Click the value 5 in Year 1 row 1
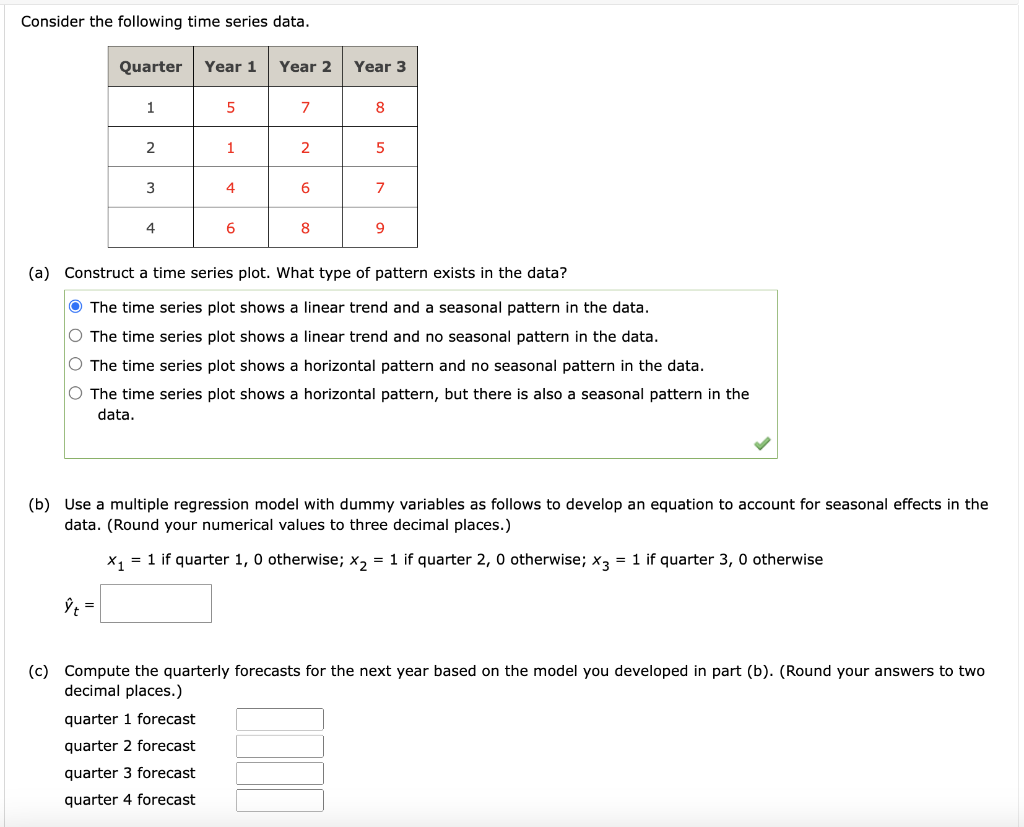Viewport: 1024px width, 827px height. [x=230, y=106]
